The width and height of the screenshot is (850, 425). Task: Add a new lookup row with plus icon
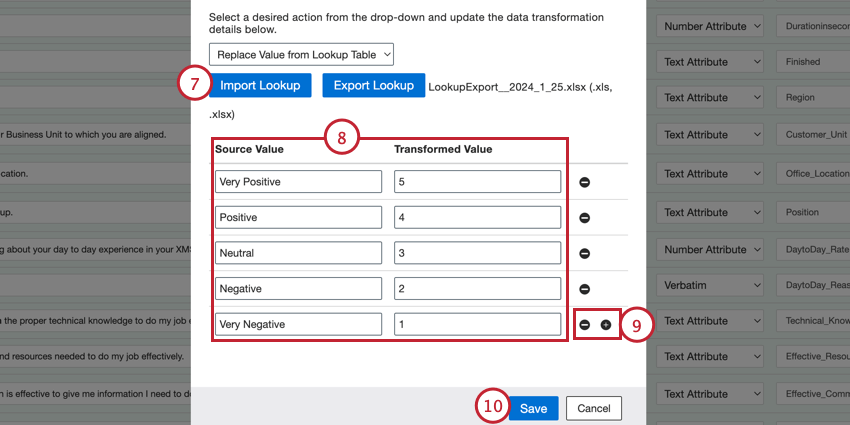pos(606,325)
